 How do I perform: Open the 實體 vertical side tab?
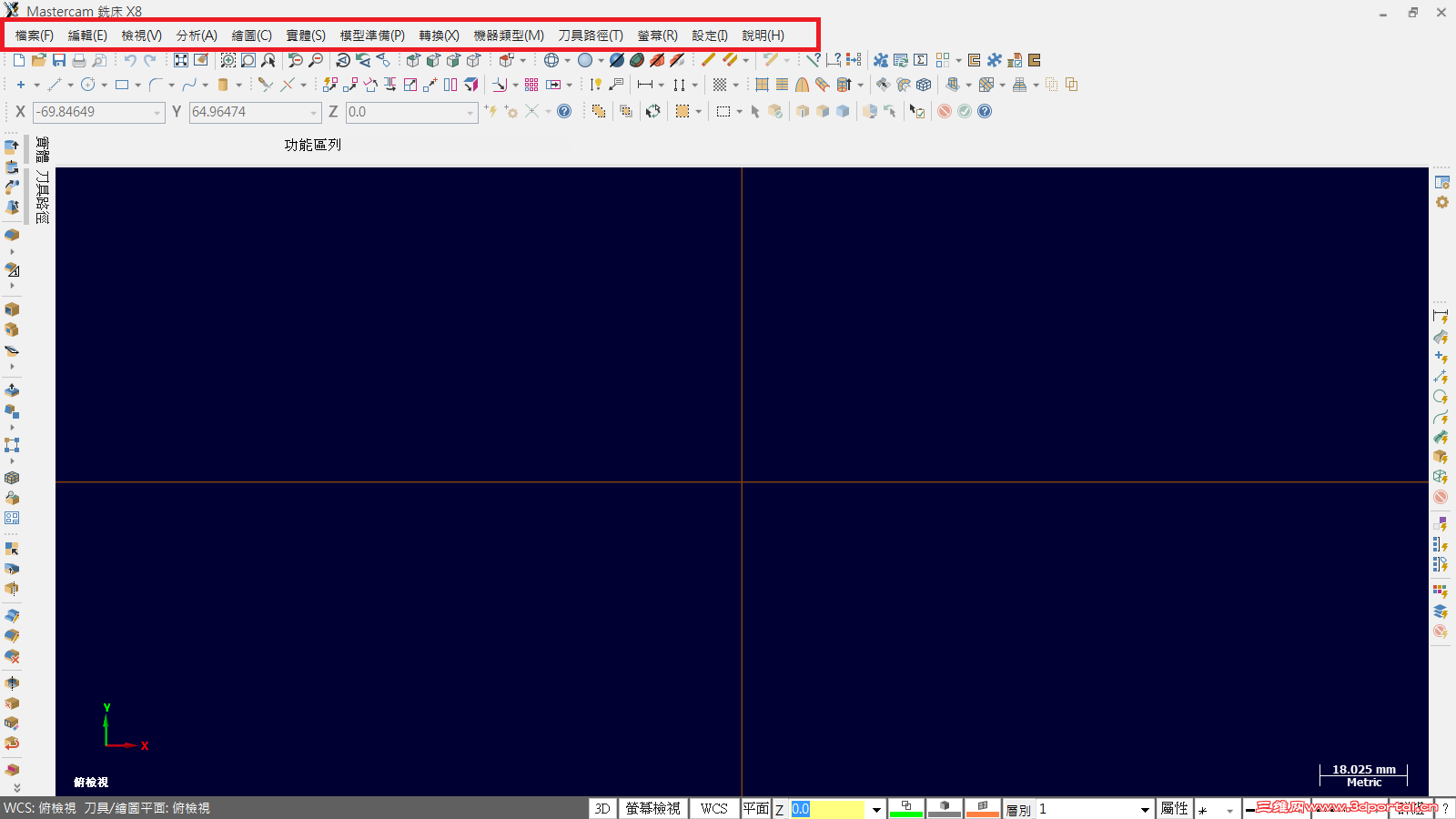[x=43, y=149]
